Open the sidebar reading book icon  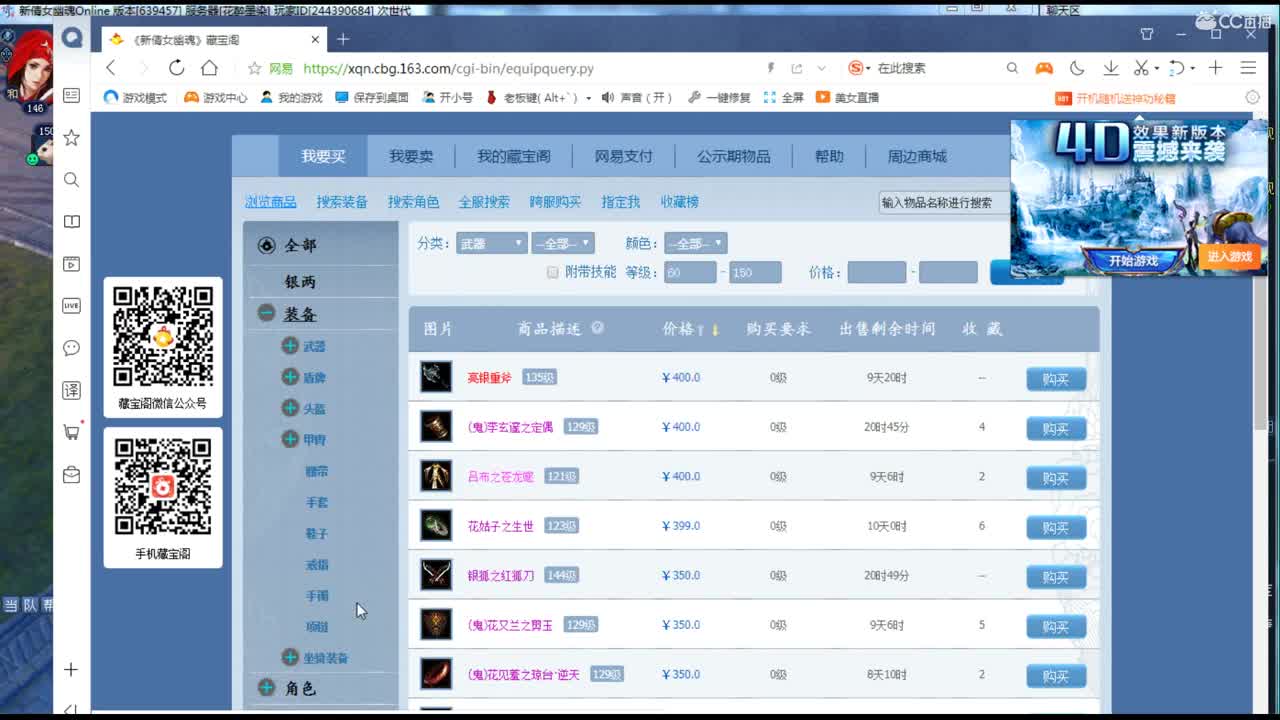71,222
